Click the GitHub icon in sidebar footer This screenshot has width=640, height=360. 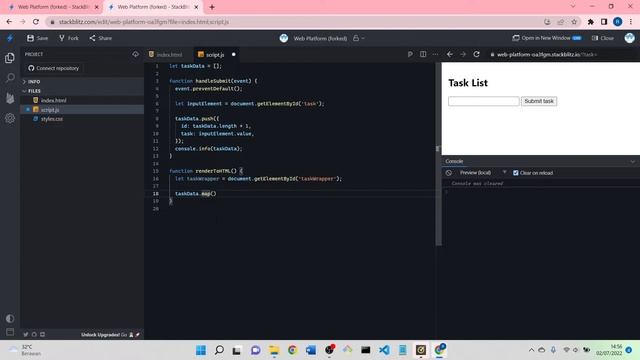coord(34,335)
